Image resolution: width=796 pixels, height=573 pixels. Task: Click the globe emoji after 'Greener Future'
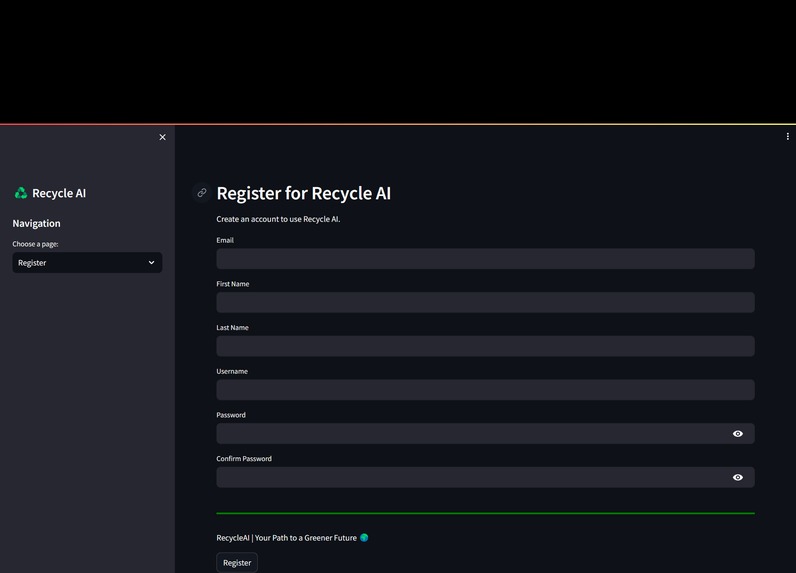(x=364, y=537)
